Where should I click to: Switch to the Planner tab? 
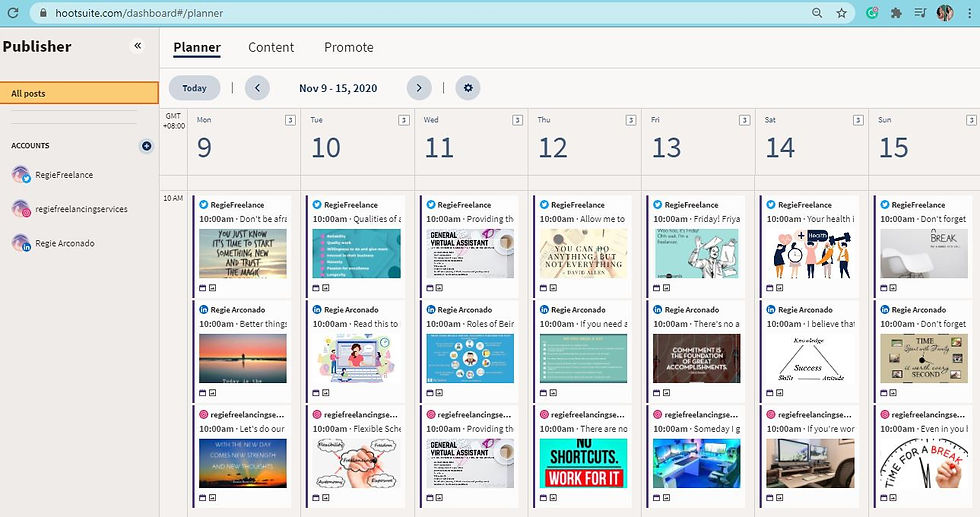(x=197, y=48)
